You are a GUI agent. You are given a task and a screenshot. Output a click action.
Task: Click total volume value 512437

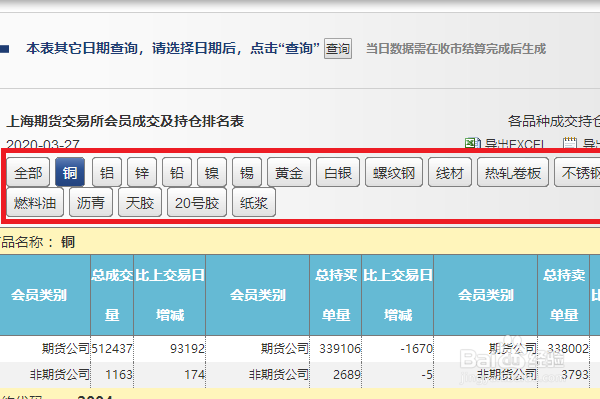click(112, 349)
